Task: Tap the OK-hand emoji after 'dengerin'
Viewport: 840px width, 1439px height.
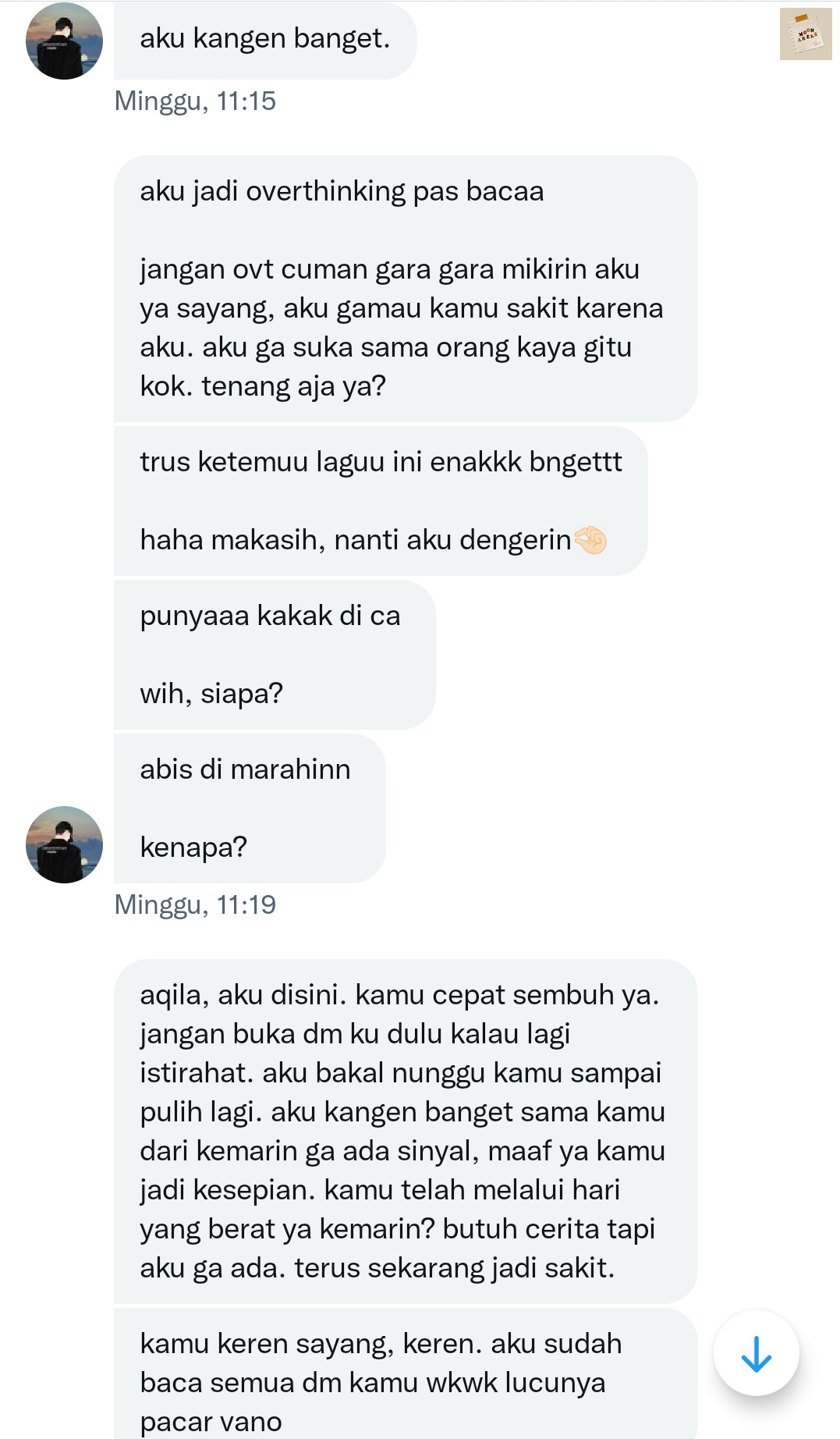Action: point(590,540)
